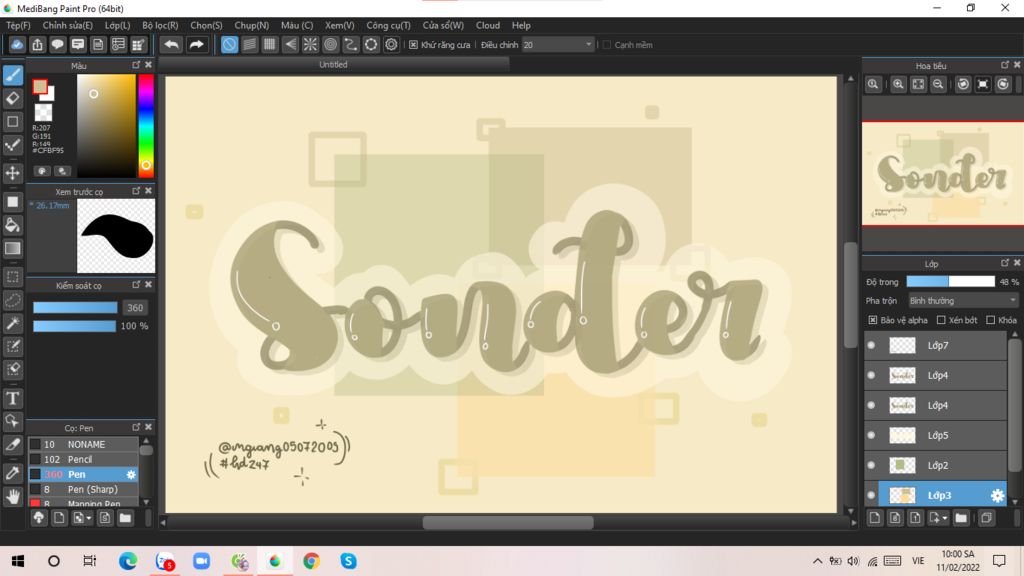Rotate canvas left in Navigator
The height and width of the screenshot is (576, 1024).
(x=963, y=84)
